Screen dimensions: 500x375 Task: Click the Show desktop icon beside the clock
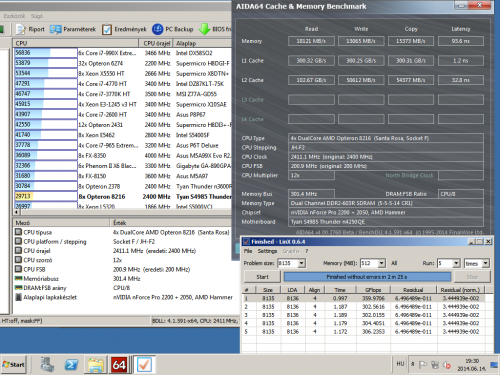click(494, 365)
